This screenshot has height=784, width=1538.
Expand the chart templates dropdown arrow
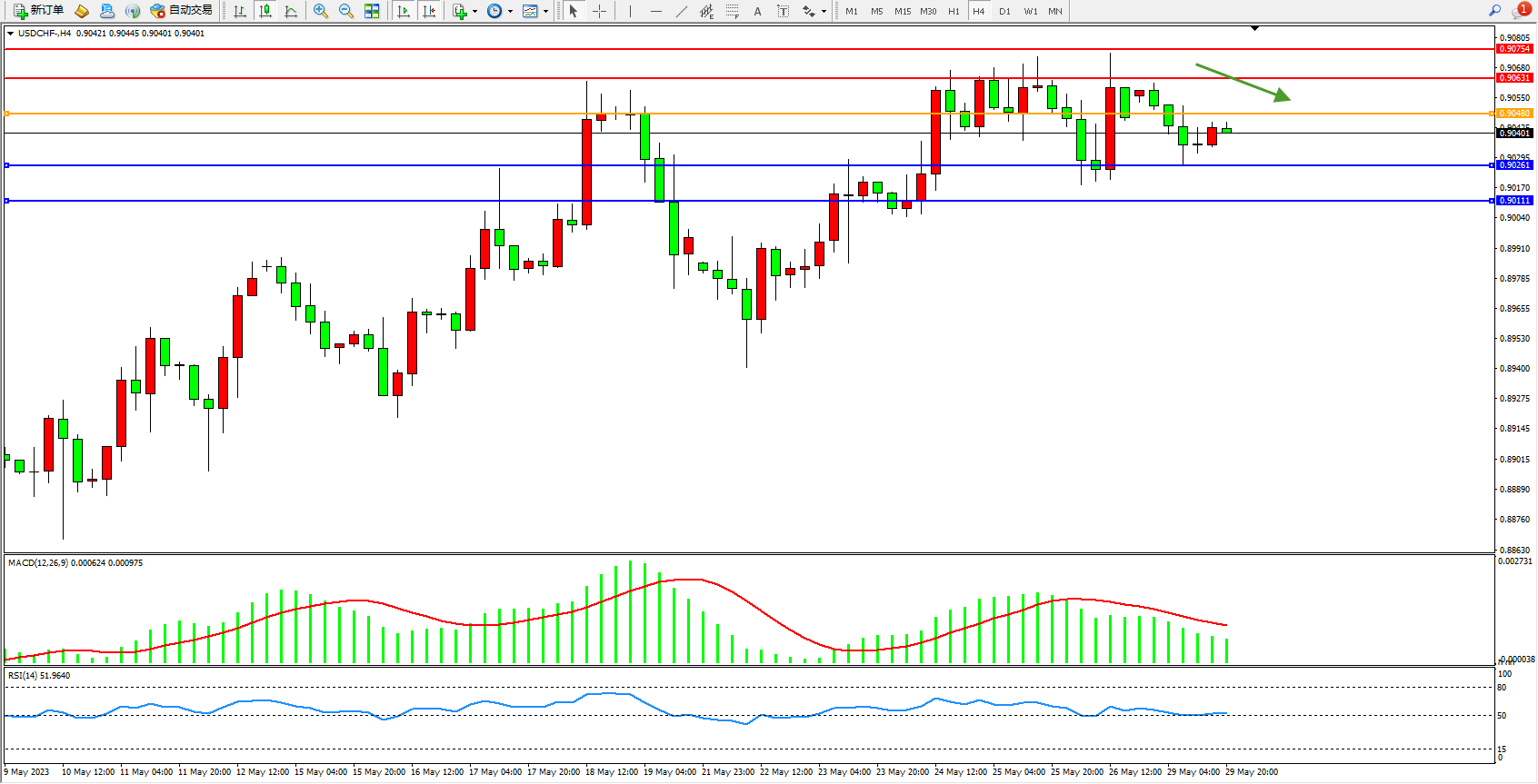click(x=545, y=12)
